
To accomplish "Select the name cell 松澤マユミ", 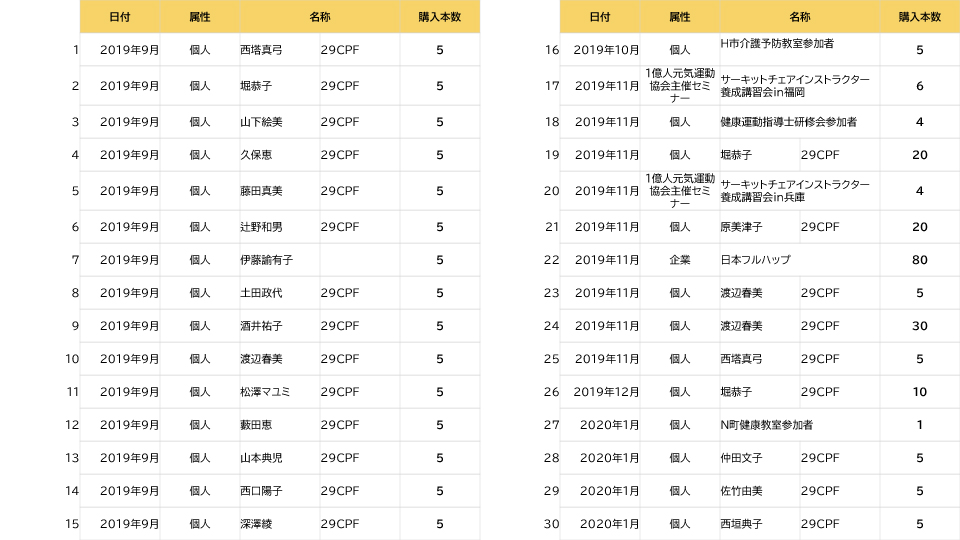I will coord(266,392).
